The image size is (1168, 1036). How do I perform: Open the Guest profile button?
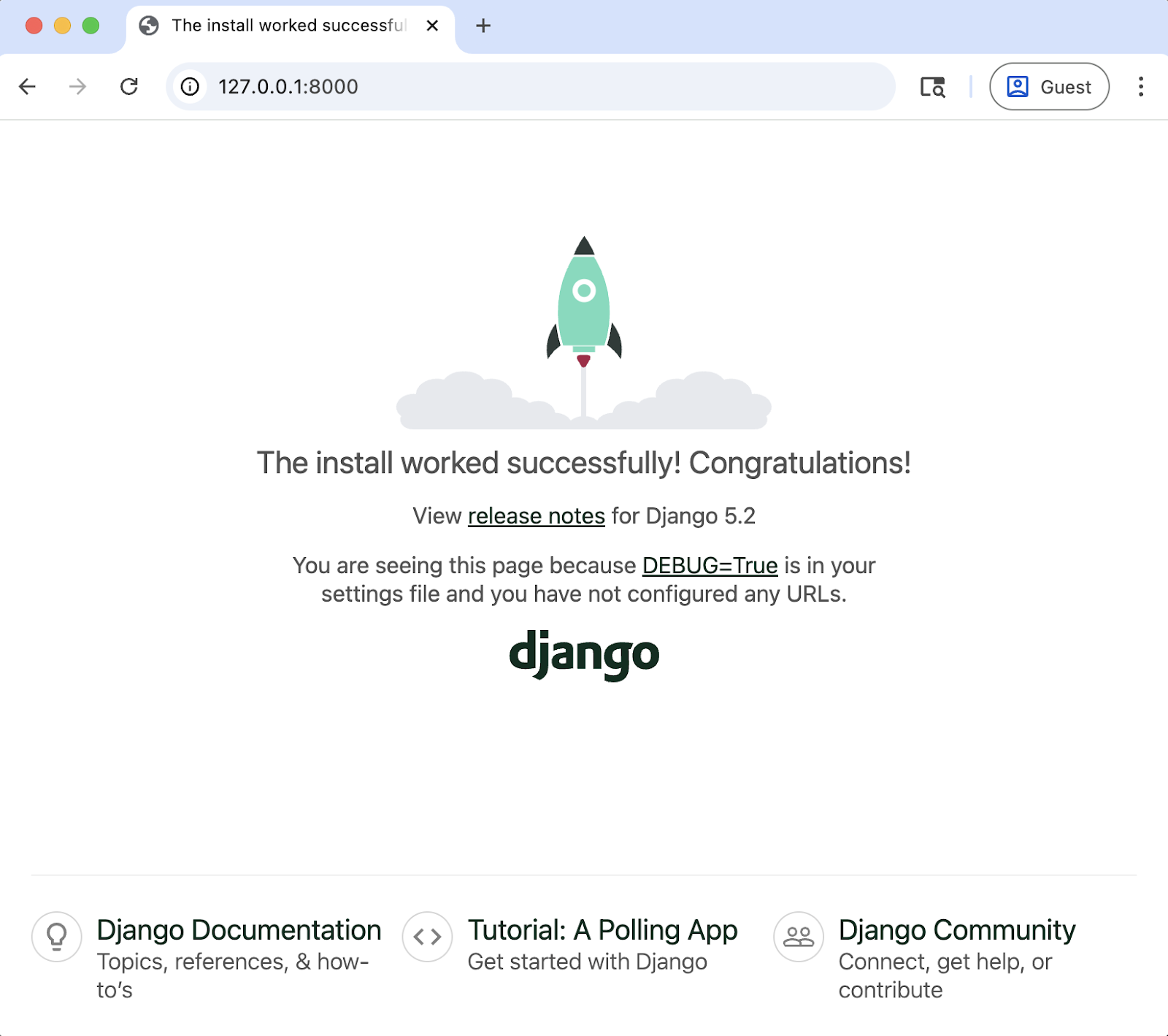point(1049,87)
